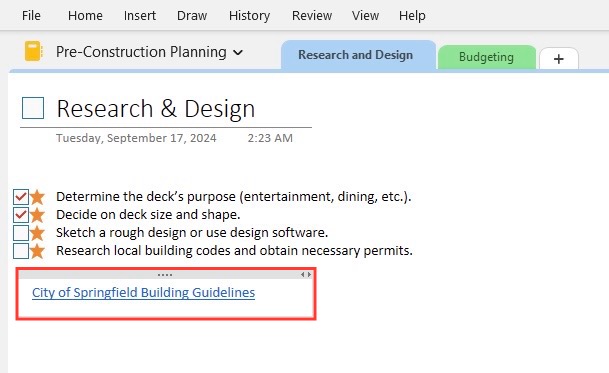Open the View ribbon tab

(x=365, y=16)
